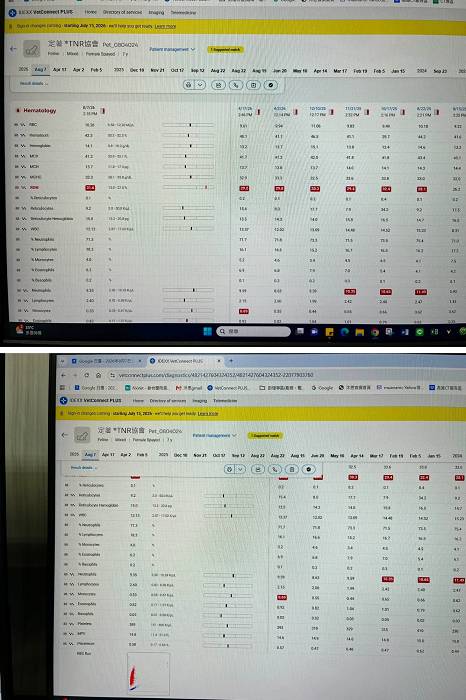Open the Gmail bookmark in bookmarks bar
This screenshot has height=700, width=466.
click(x=188, y=388)
